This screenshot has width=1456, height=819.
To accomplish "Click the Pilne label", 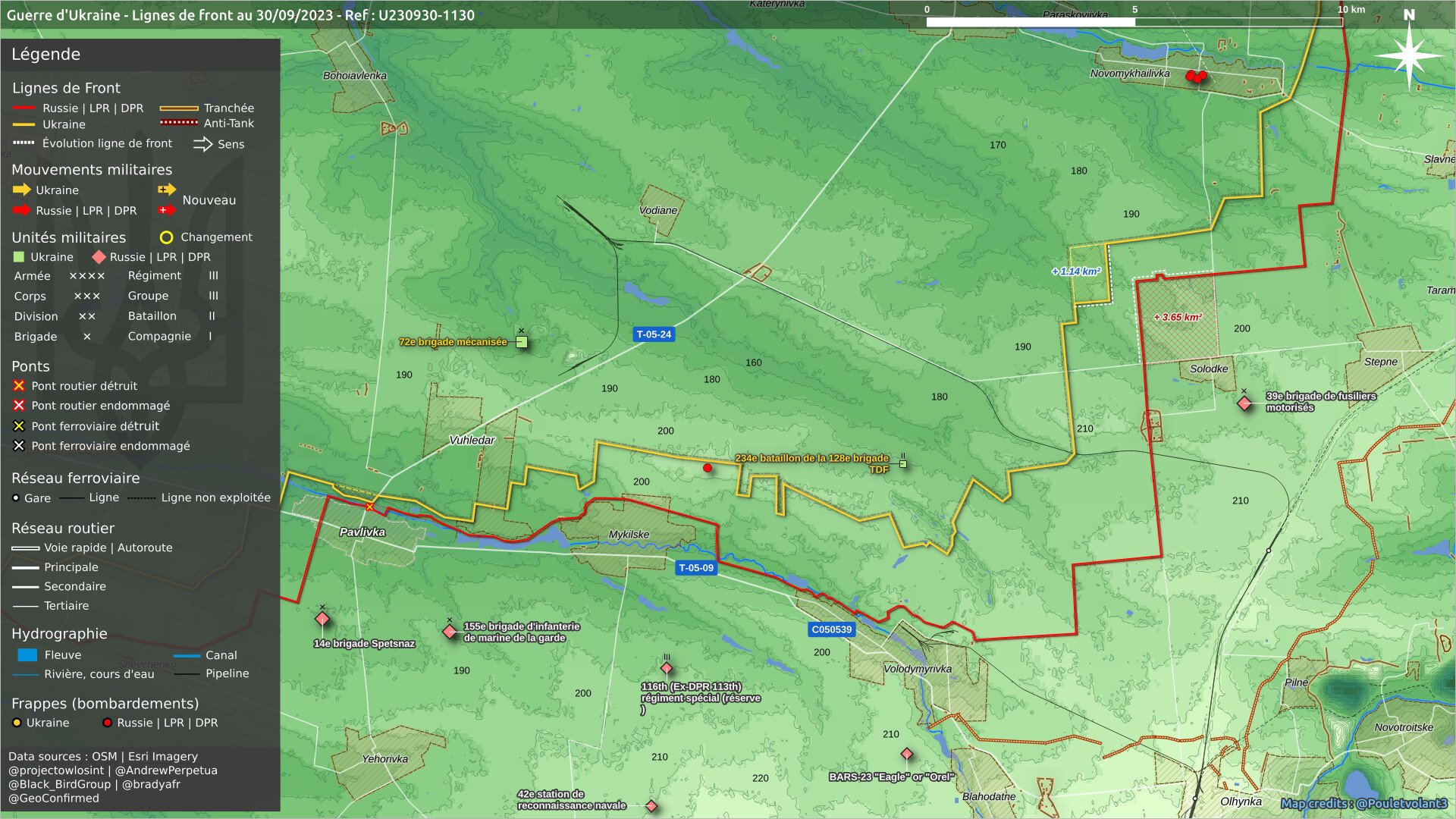I will (x=1296, y=682).
